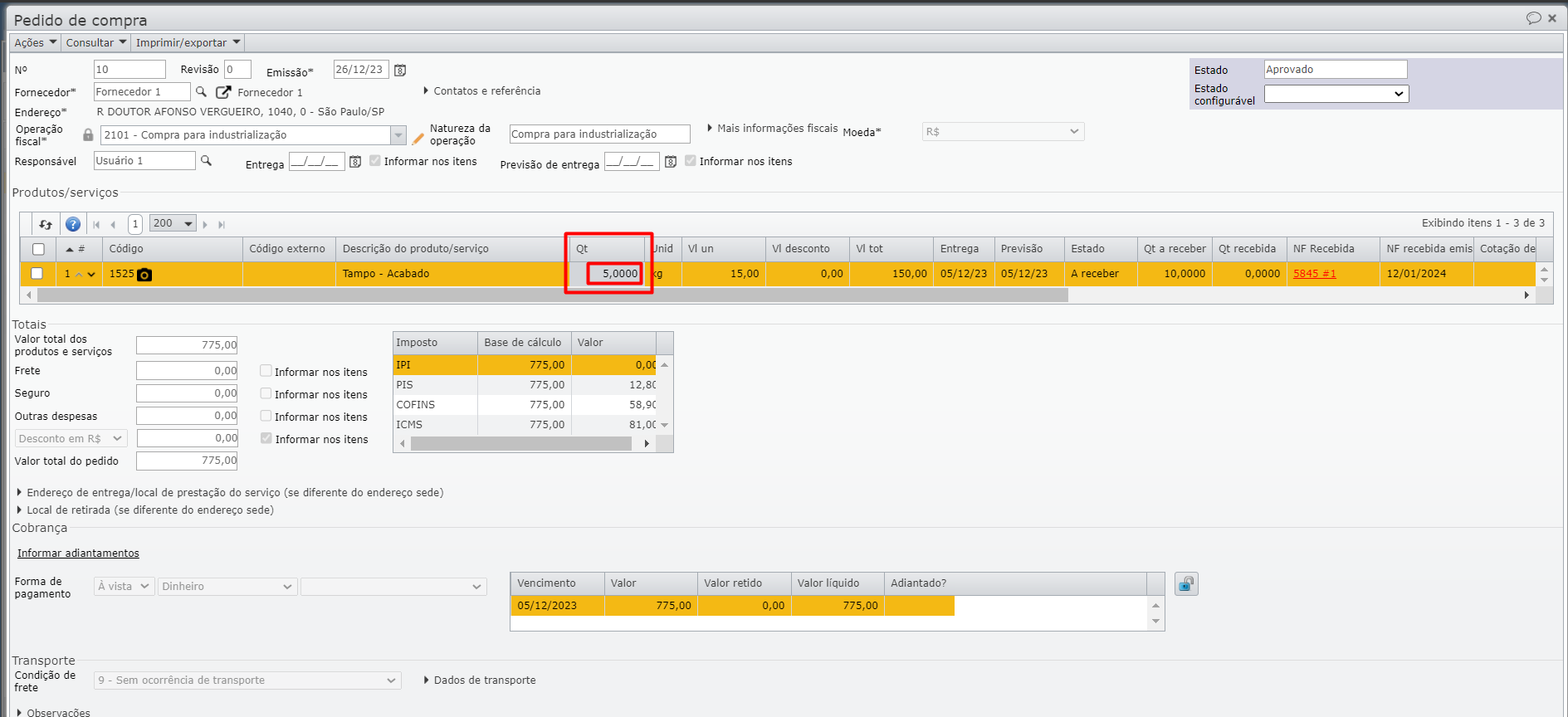Search Responsável with magnifier icon
This screenshot has height=717, width=1568.
(x=206, y=160)
